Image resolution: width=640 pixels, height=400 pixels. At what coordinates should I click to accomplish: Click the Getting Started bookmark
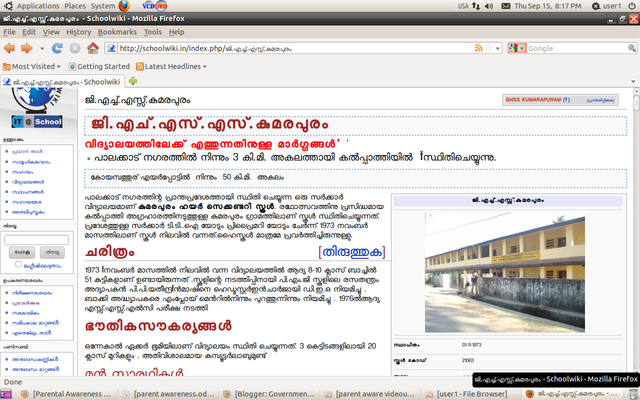(99, 67)
